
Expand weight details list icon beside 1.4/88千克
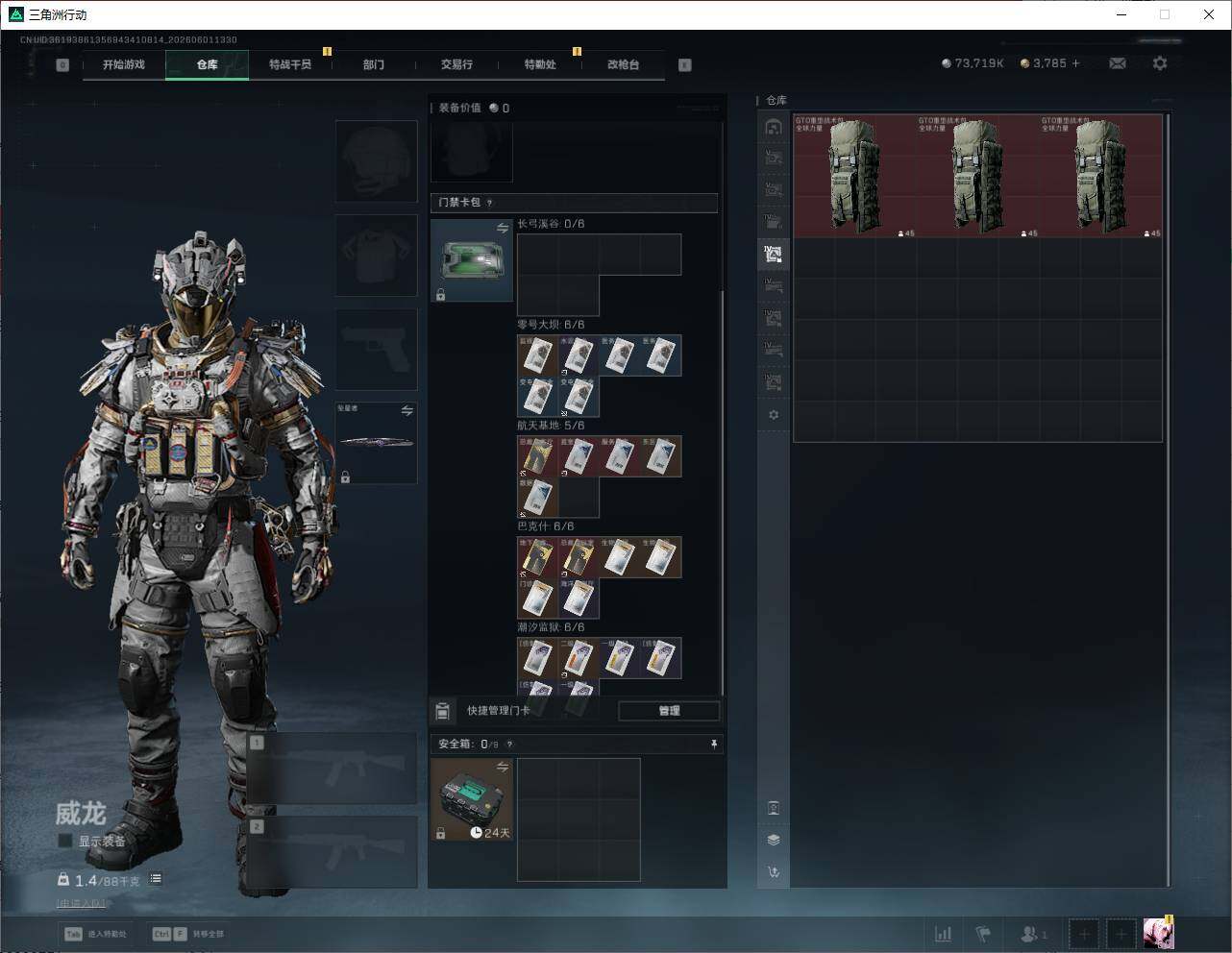coord(156,879)
